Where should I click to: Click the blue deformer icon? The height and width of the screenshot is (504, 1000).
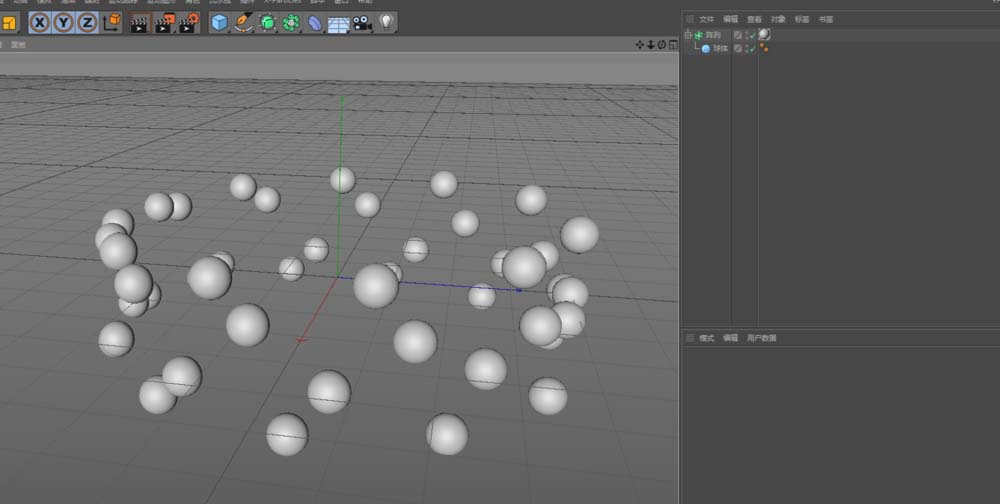[315, 22]
